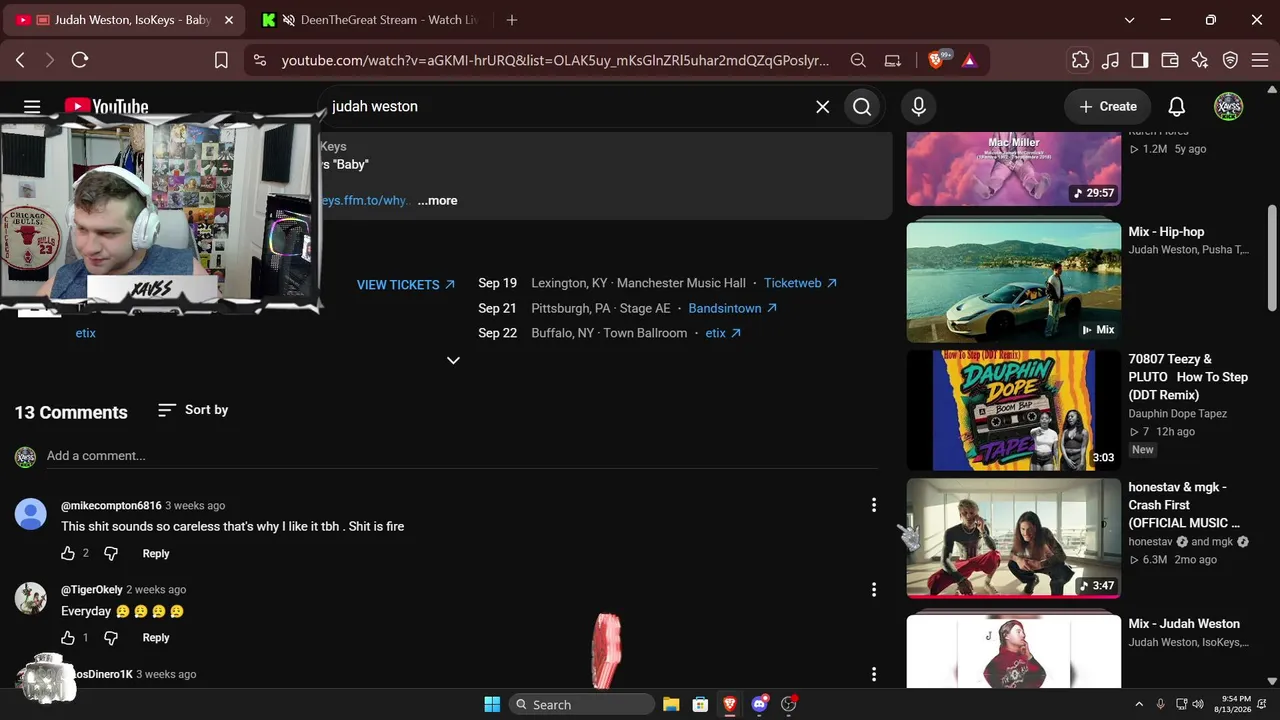Reply to @TigerOkely's comment

(156, 637)
